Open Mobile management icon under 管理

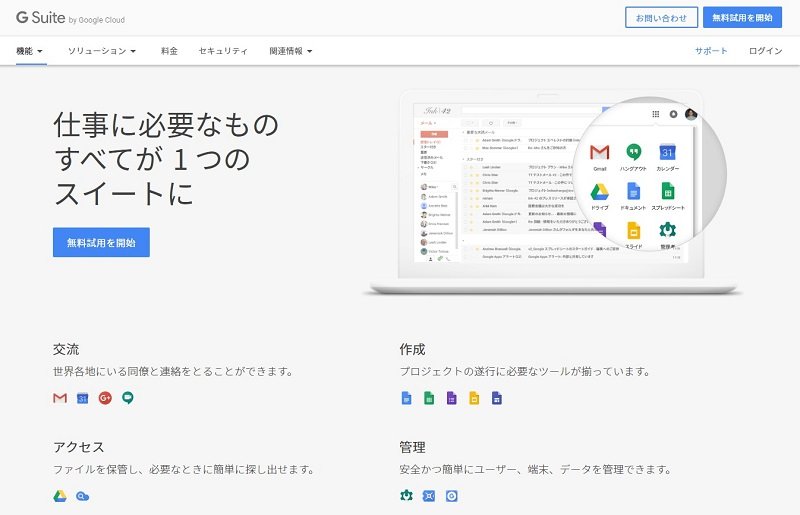point(452,496)
